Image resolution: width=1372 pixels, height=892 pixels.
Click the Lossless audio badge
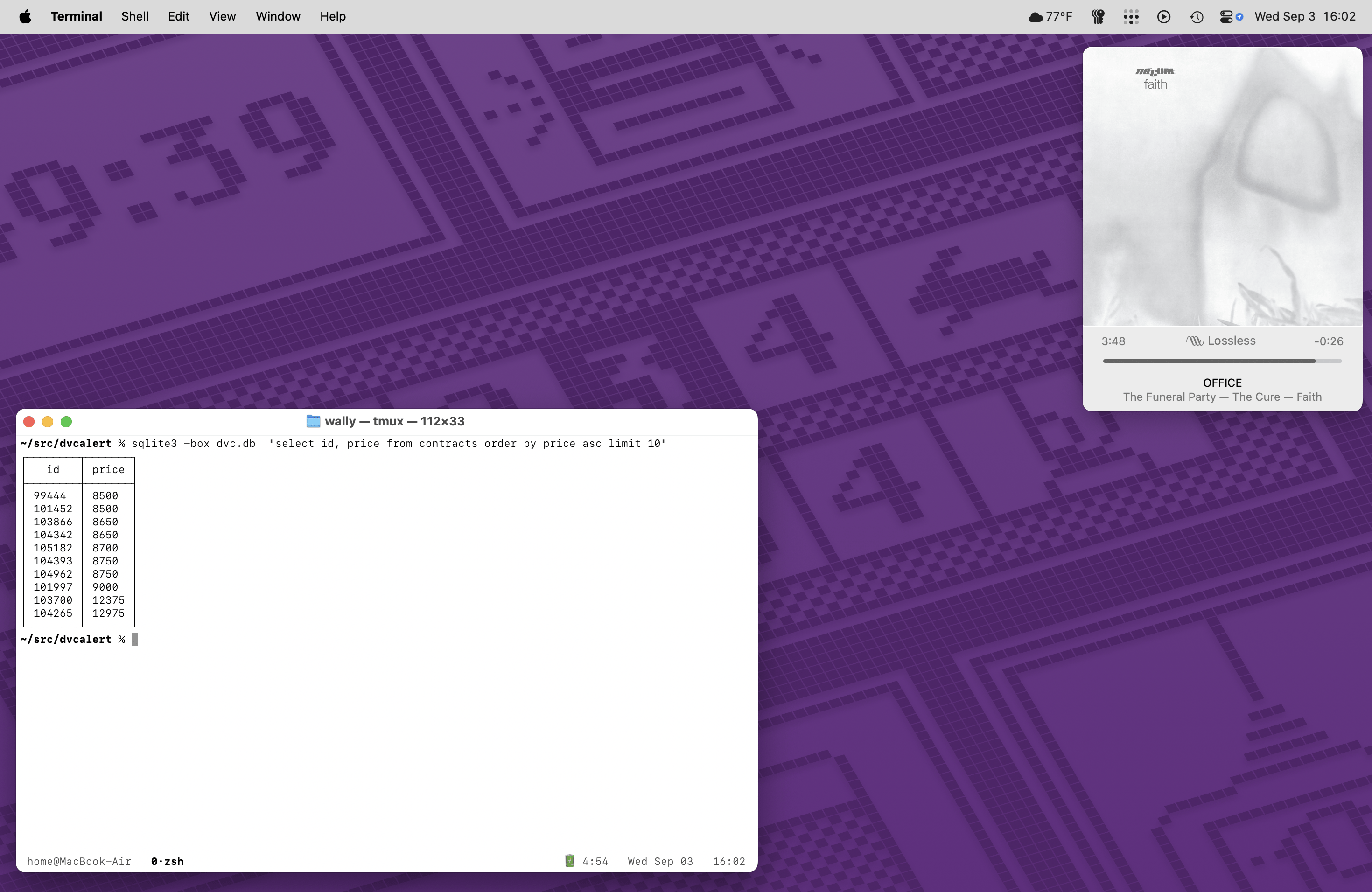[1220, 341]
